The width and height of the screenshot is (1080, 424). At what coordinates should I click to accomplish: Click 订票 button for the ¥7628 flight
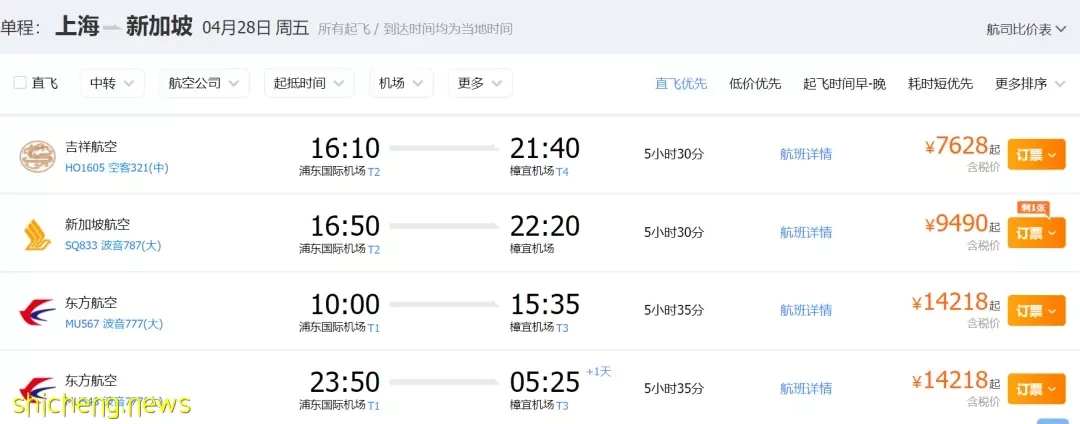(x=1036, y=154)
